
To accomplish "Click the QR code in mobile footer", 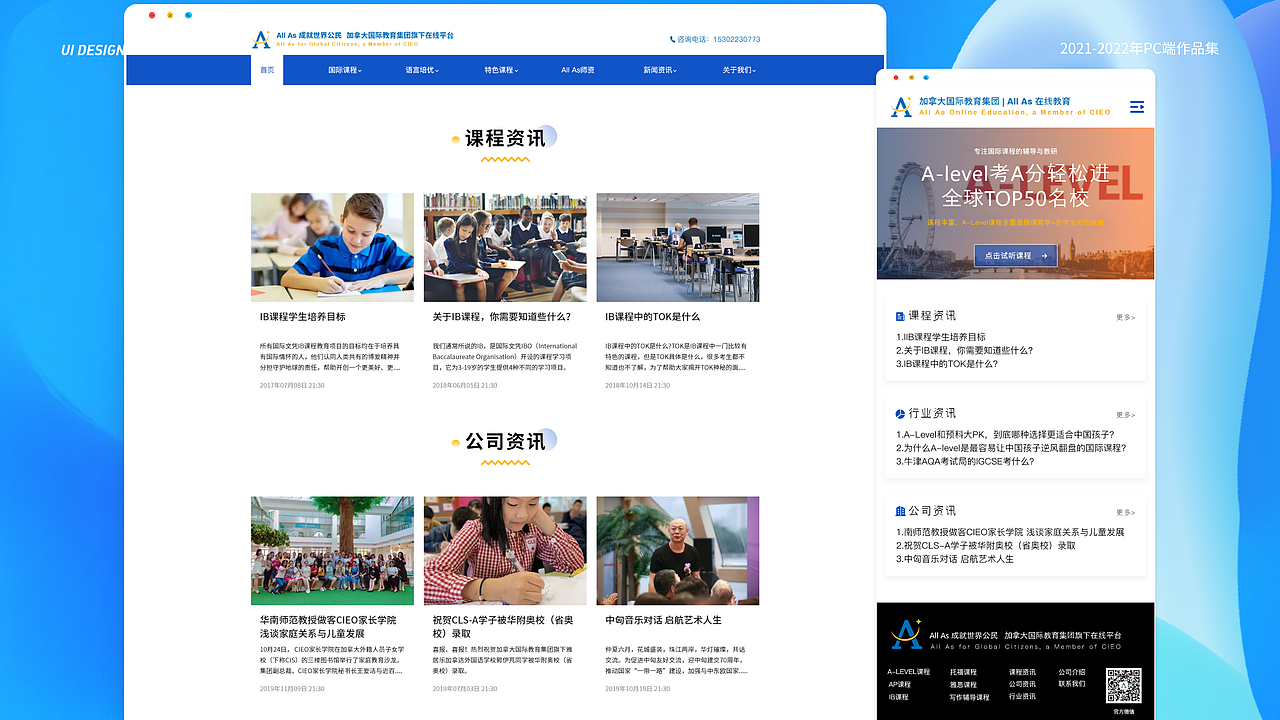I will [x=1124, y=687].
